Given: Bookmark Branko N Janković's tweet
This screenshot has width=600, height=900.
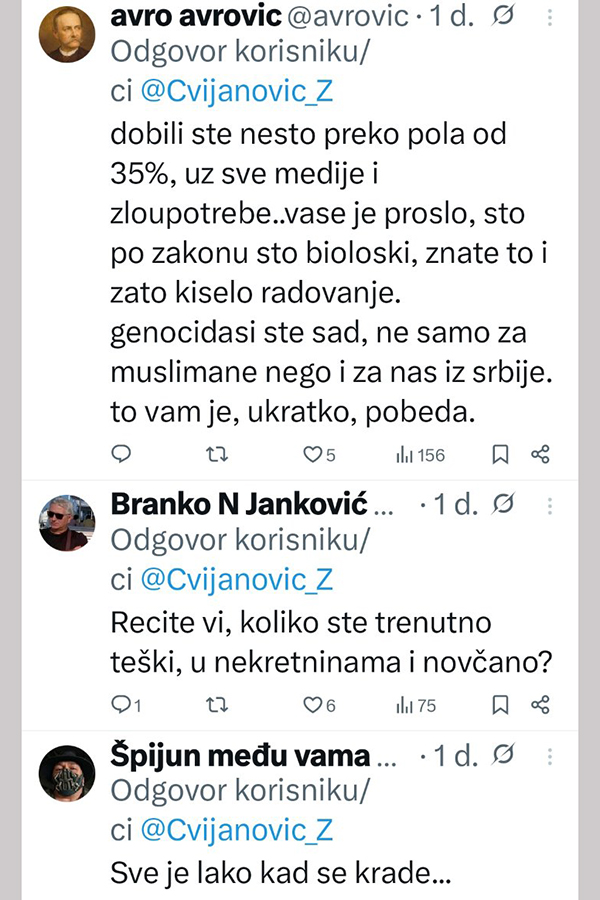Looking at the screenshot, I should pos(501,705).
